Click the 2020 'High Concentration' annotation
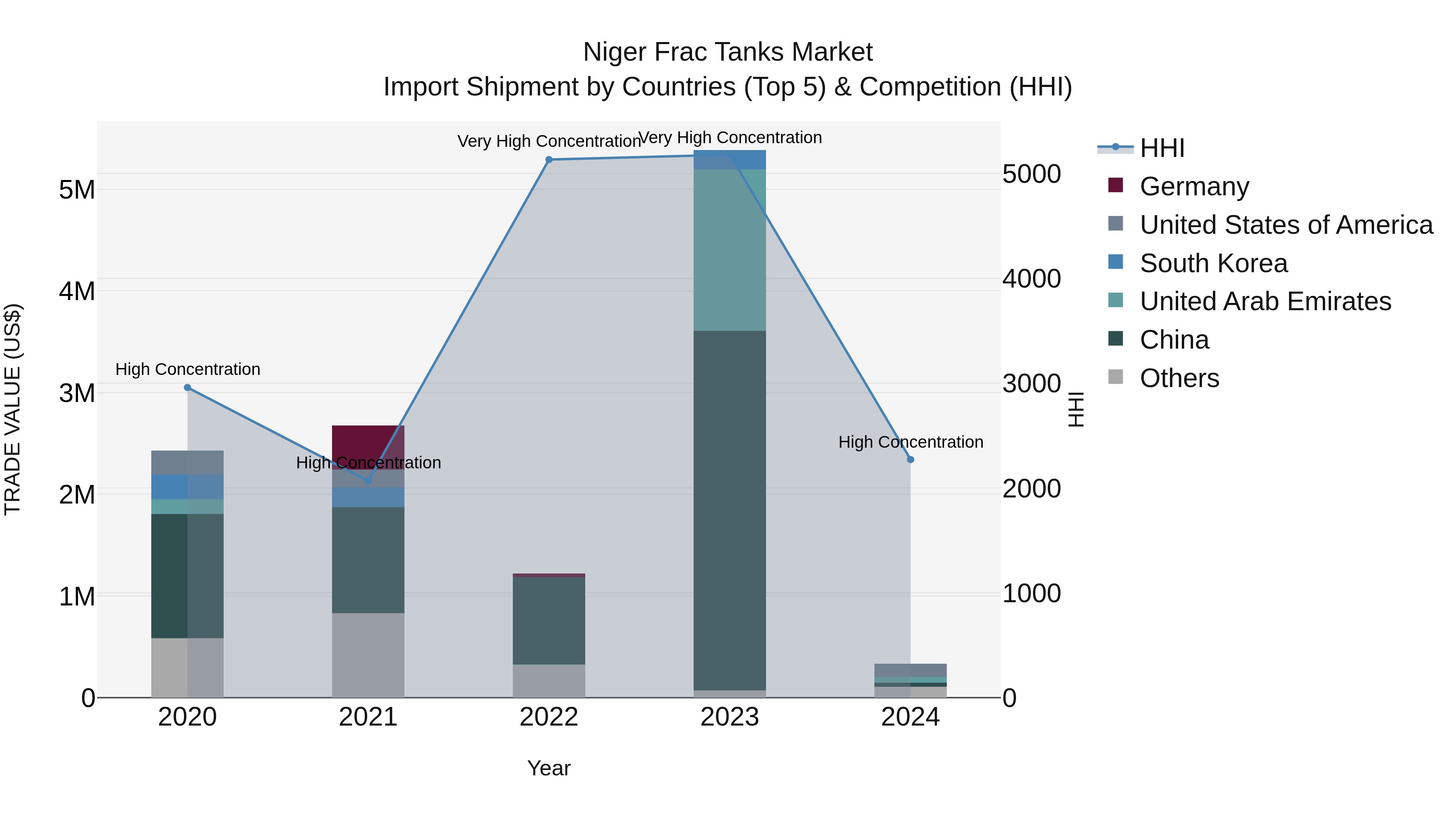1456x819 pixels. (188, 369)
